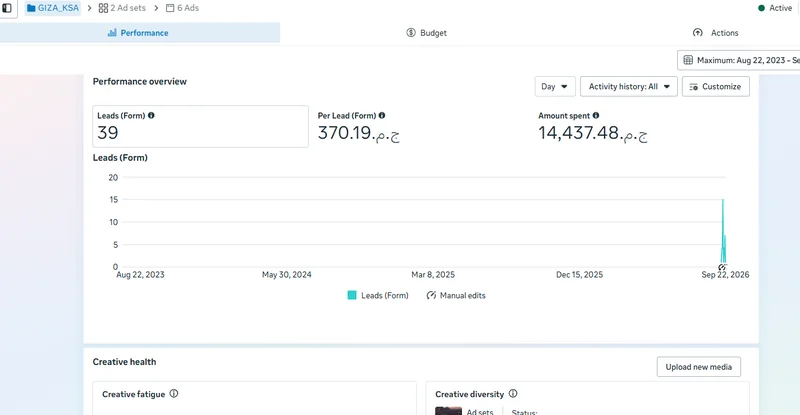Click the Budget dollar icon

[411, 33]
